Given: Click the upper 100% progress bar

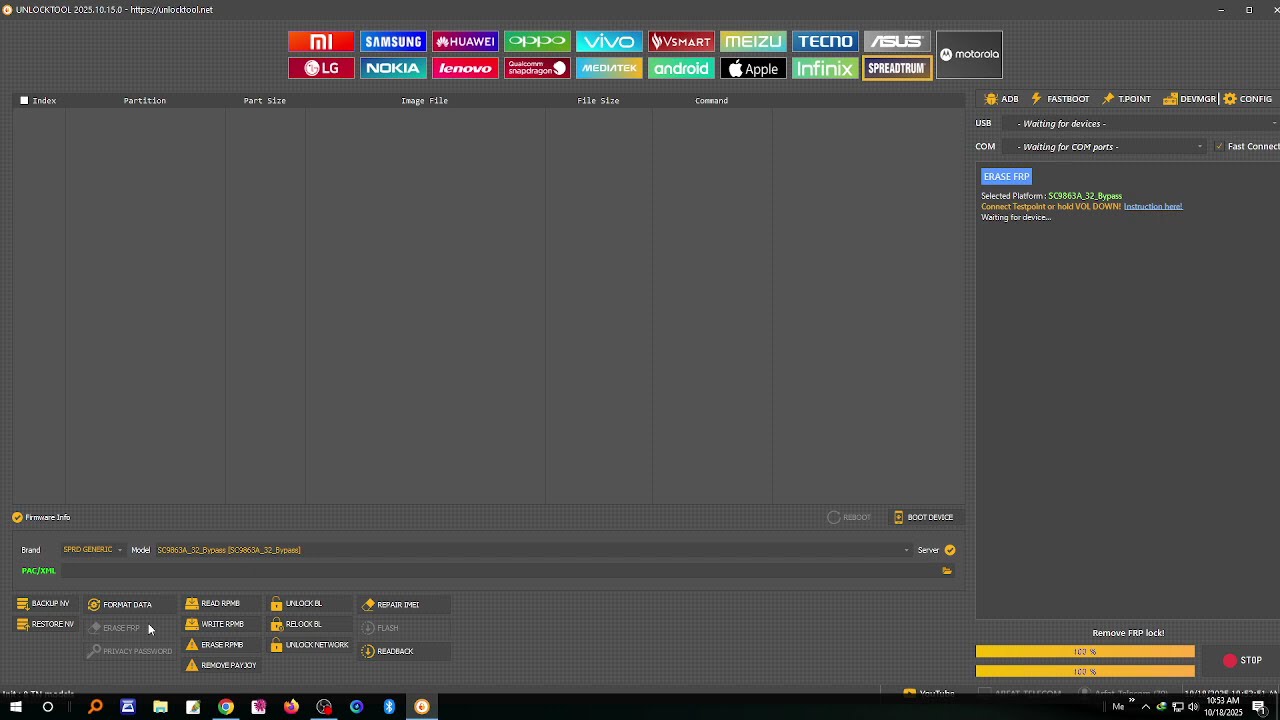Looking at the screenshot, I should click(1085, 652).
